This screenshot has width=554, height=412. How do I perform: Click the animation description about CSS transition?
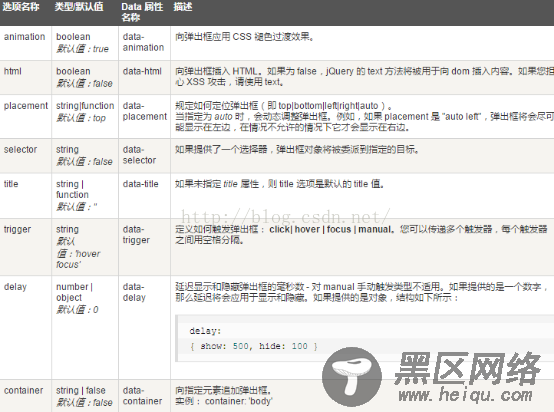click(x=244, y=37)
